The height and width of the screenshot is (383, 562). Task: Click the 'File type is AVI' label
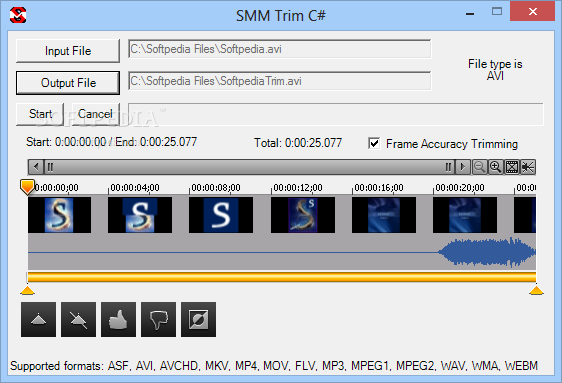495,70
